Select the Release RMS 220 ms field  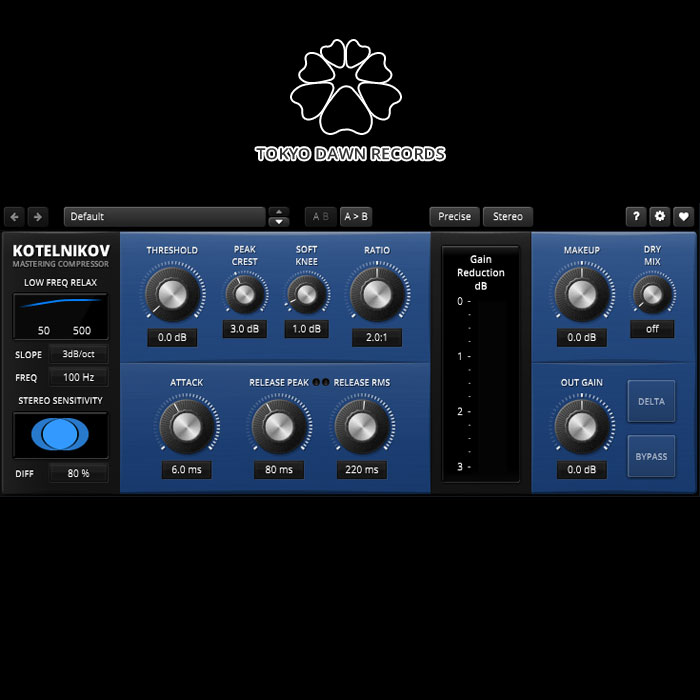(362, 470)
